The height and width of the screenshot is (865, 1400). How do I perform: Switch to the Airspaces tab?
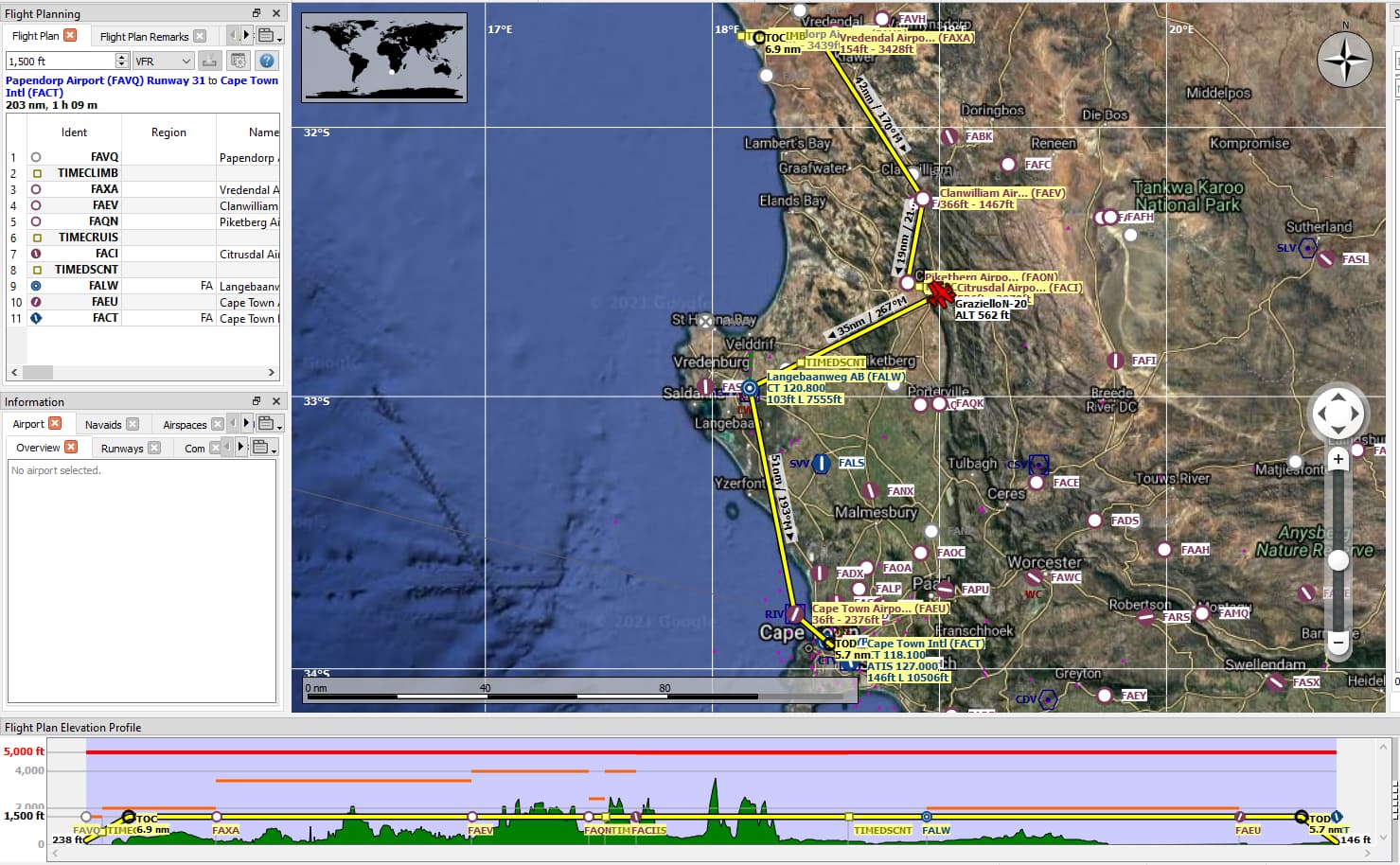[184, 425]
